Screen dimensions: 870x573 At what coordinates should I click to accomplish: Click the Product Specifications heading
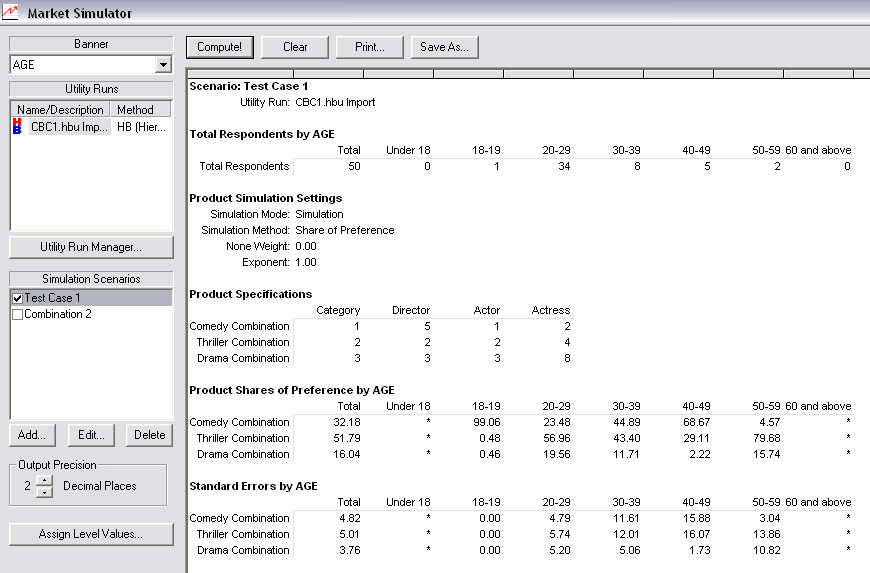coord(251,295)
